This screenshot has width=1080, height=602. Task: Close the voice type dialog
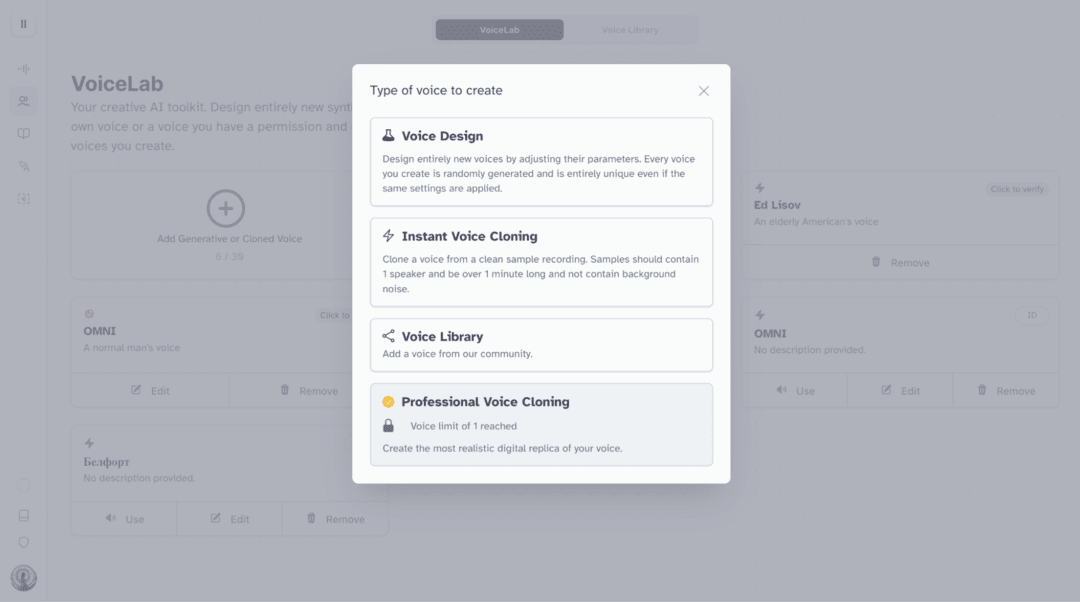[x=704, y=91]
